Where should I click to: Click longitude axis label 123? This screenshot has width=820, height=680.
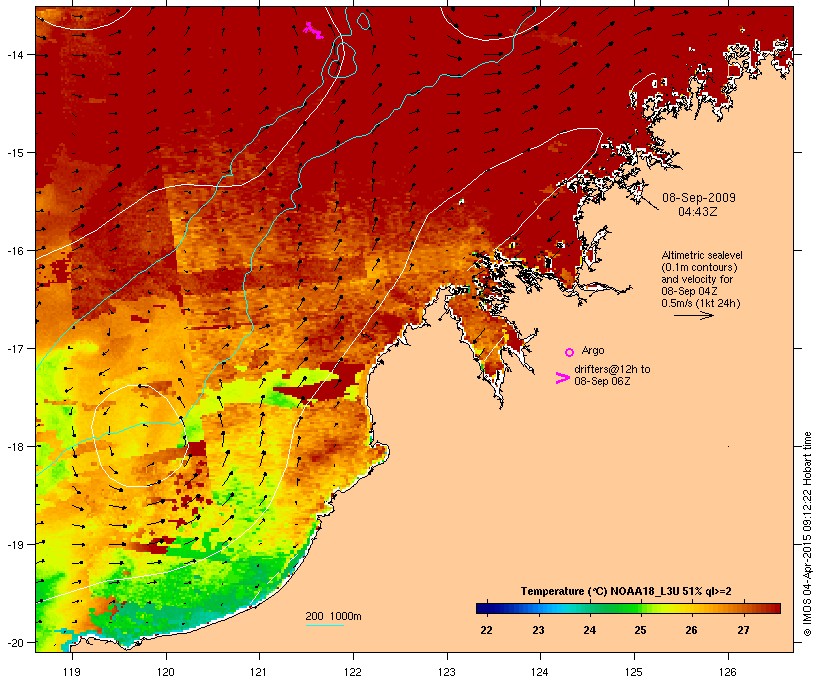(x=447, y=672)
